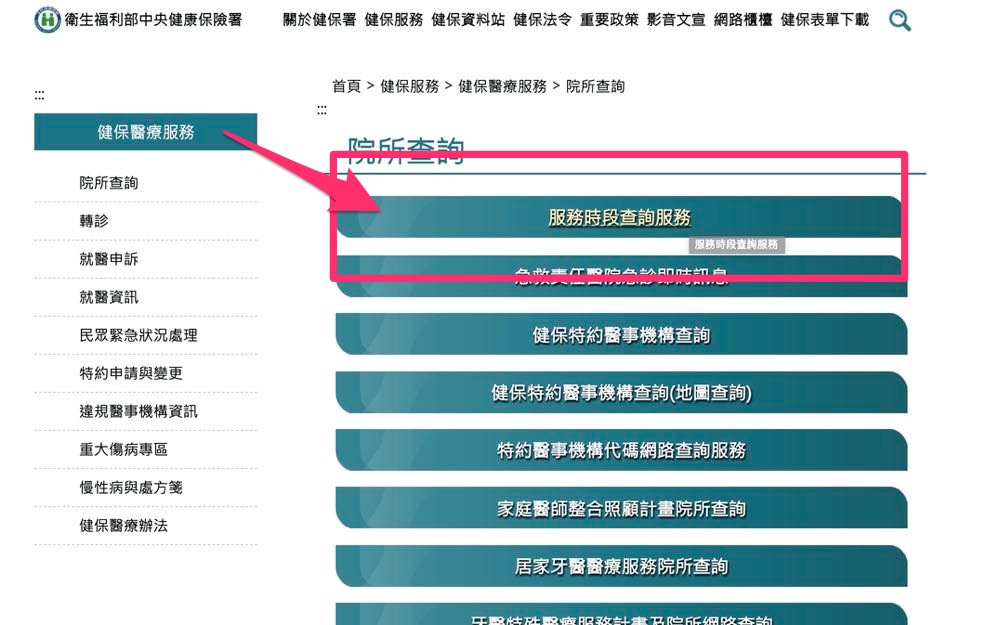Open 影音文宣 menu
1000x625 pixels.
pyautogui.click(x=676, y=20)
